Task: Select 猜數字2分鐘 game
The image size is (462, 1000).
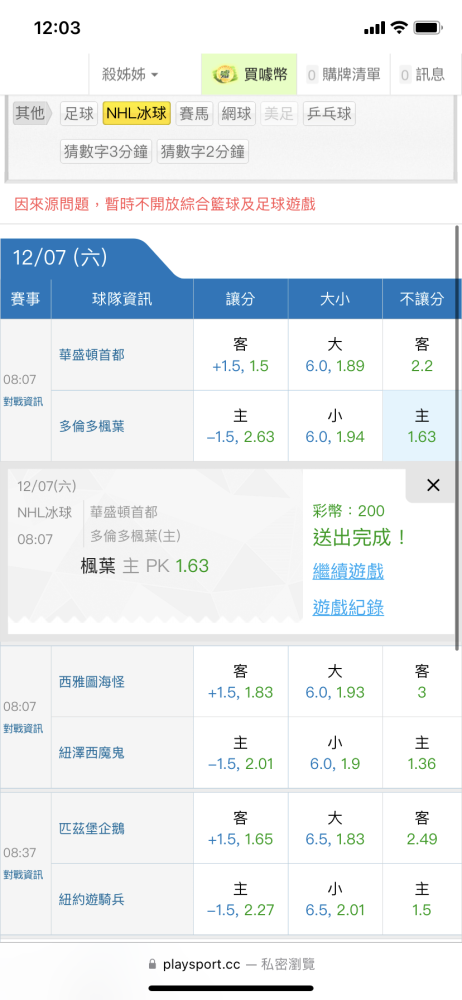Action: pyautogui.click(x=203, y=152)
